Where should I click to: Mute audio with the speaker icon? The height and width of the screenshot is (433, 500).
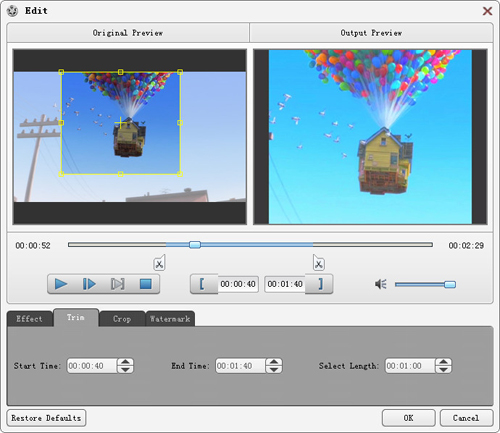click(381, 284)
